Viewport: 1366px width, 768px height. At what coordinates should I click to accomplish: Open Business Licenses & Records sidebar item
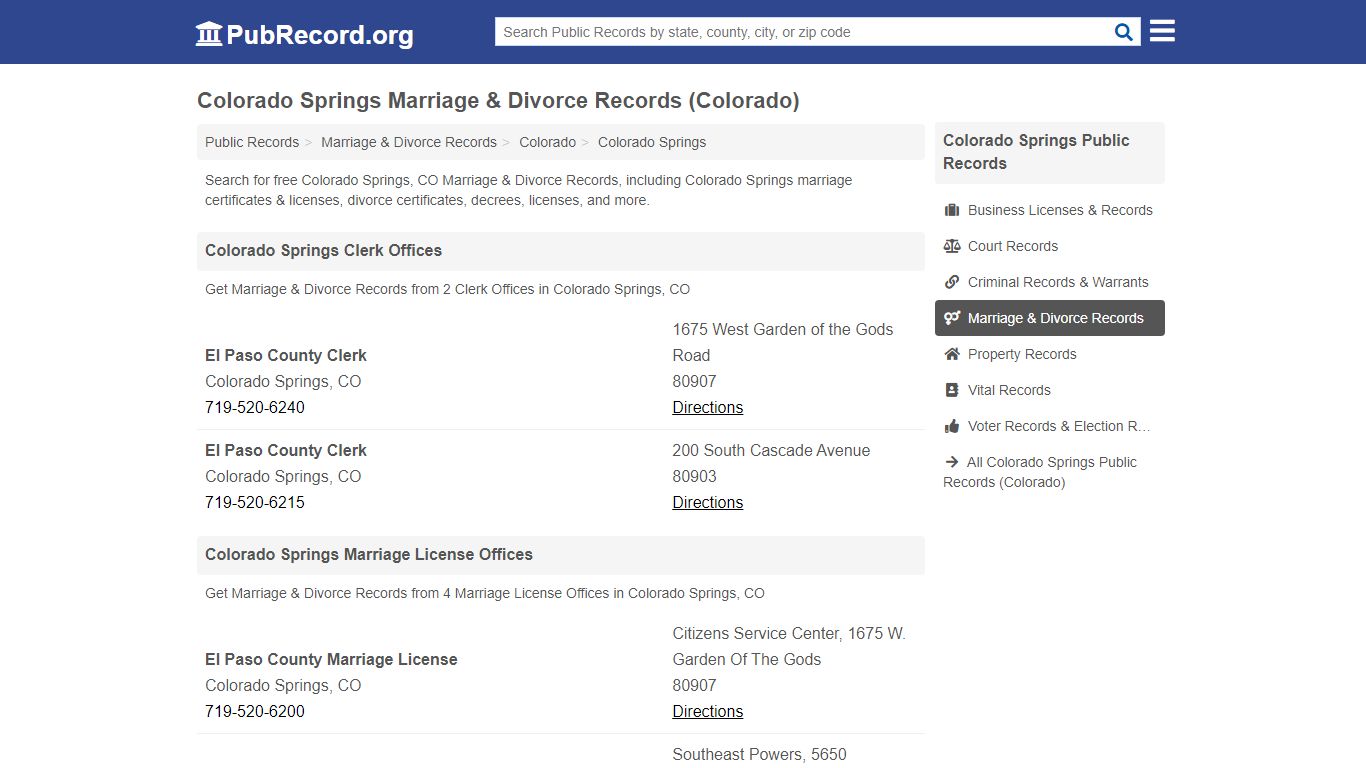[1050, 210]
